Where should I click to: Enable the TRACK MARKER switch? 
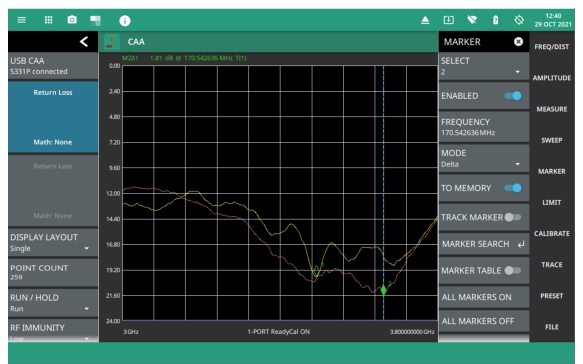[513, 217]
